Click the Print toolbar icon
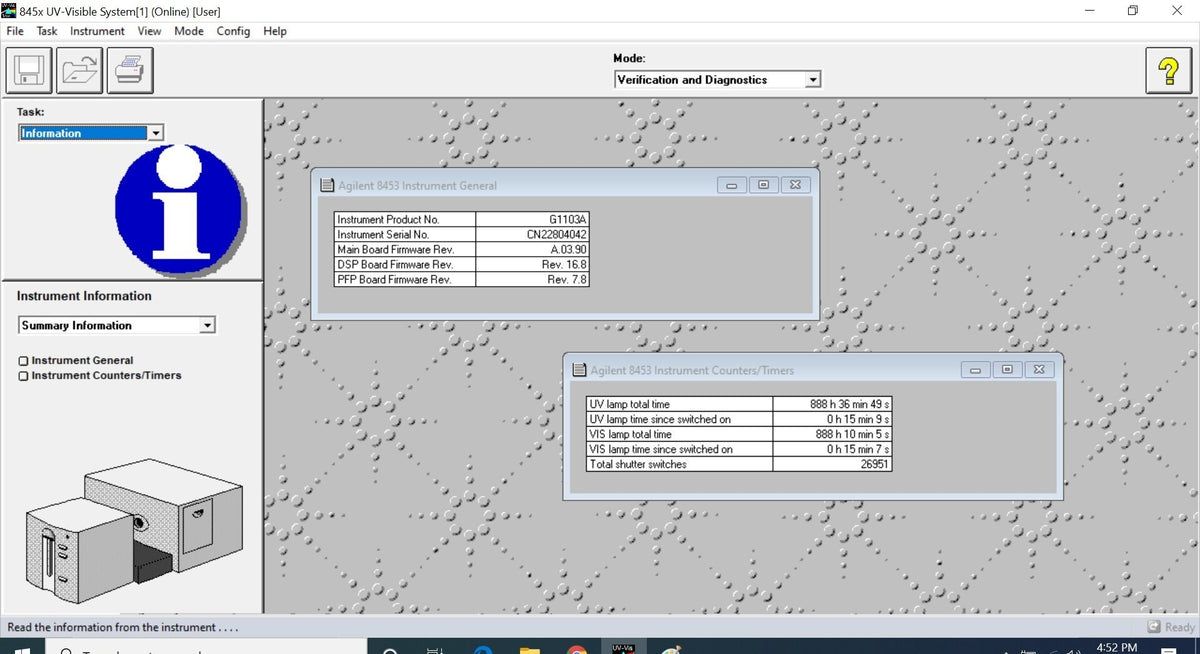This screenshot has width=1200, height=654. 128,71
